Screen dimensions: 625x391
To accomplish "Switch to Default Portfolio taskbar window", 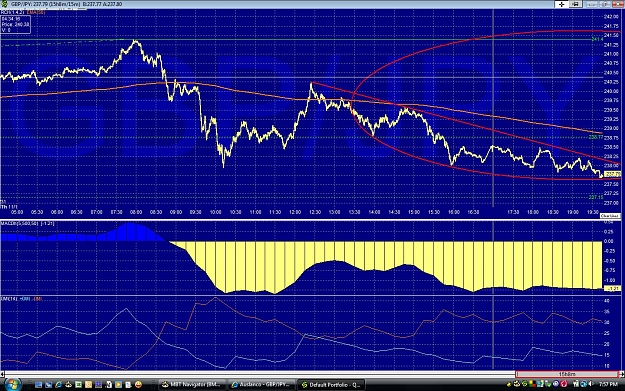I will click(331, 385).
